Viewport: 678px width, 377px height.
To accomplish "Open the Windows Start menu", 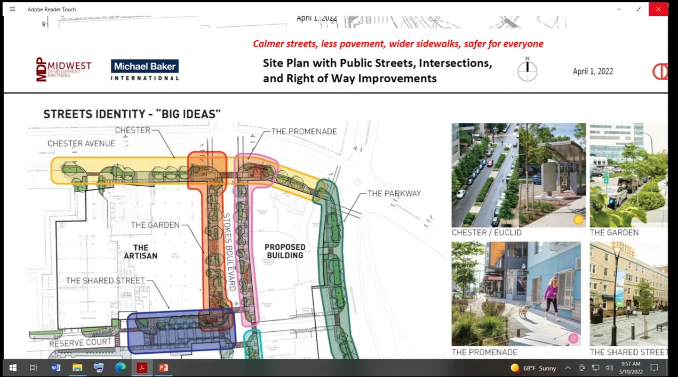I will (x=13, y=368).
